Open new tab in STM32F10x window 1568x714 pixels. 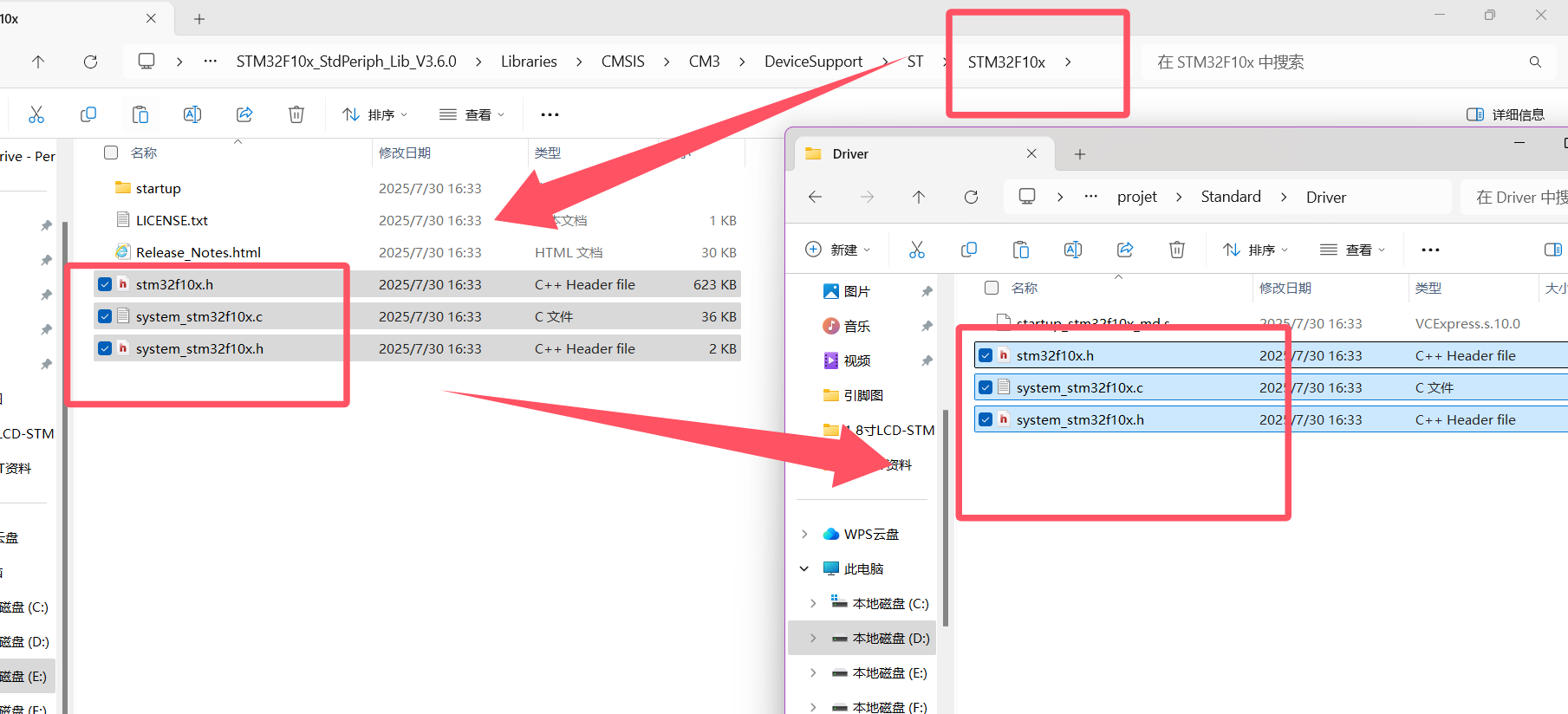pyautogui.click(x=199, y=19)
